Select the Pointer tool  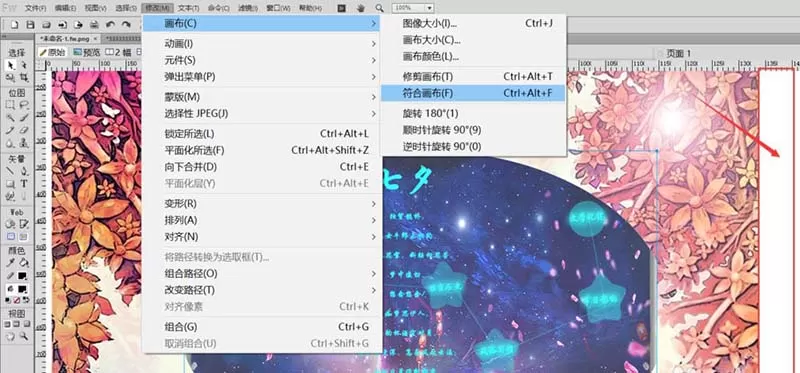[x=10, y=65]
